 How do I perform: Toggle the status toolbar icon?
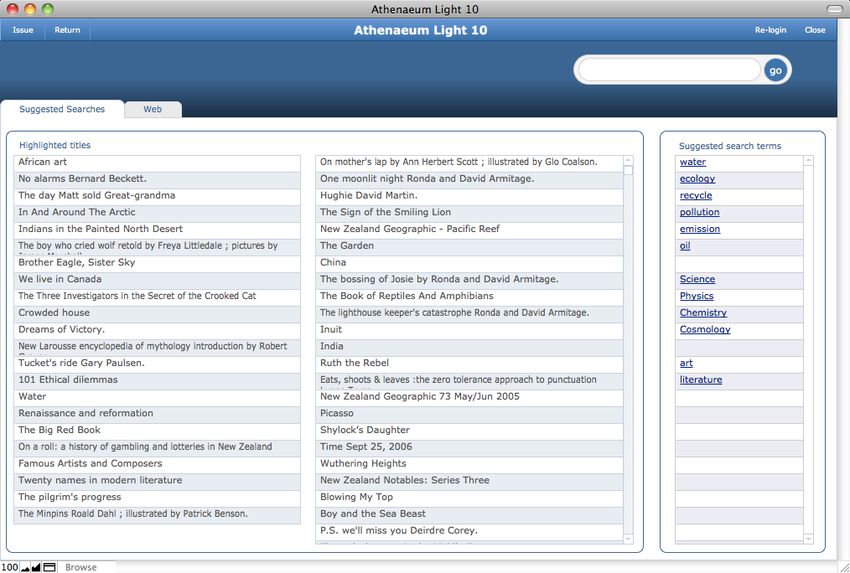(x=49, y=567)
